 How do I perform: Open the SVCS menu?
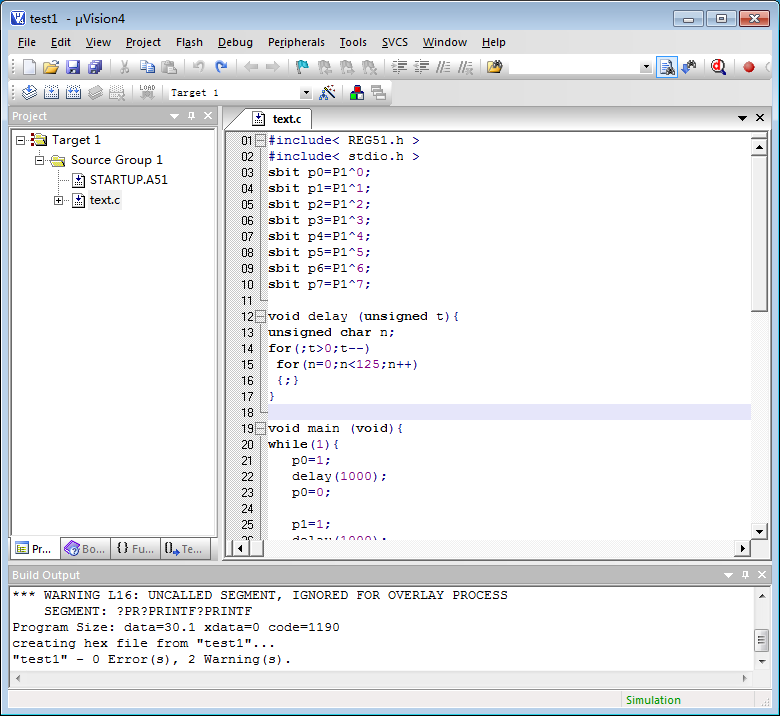[x=394, y=42]
